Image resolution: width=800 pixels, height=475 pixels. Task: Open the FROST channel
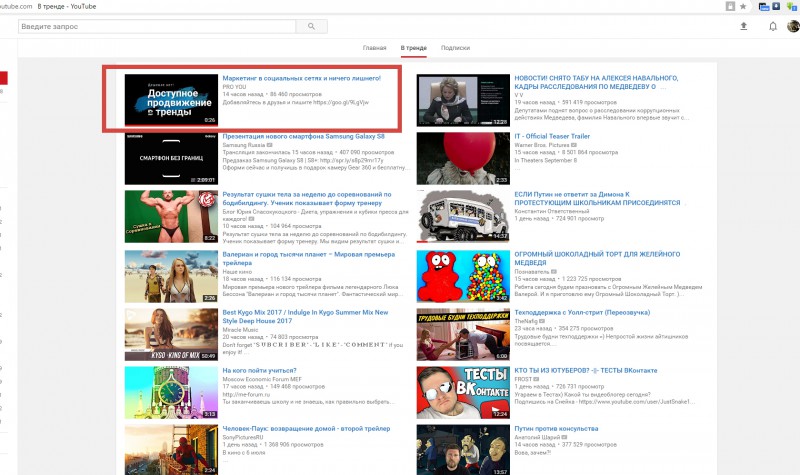(x=523, y=379)
